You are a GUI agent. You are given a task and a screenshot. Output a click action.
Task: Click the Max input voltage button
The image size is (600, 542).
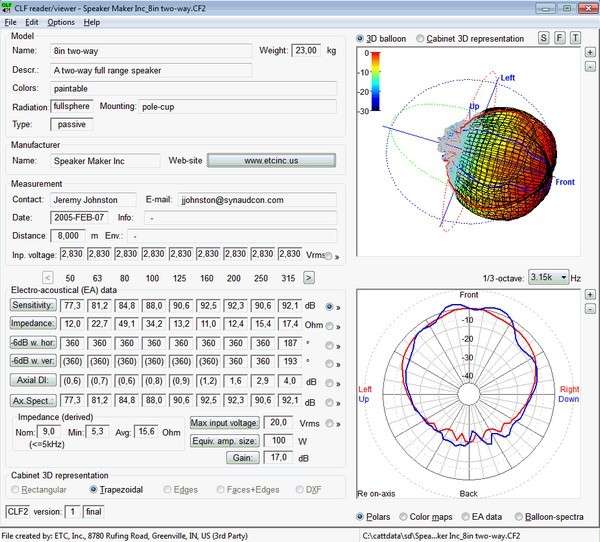click(x=225, y=424)
